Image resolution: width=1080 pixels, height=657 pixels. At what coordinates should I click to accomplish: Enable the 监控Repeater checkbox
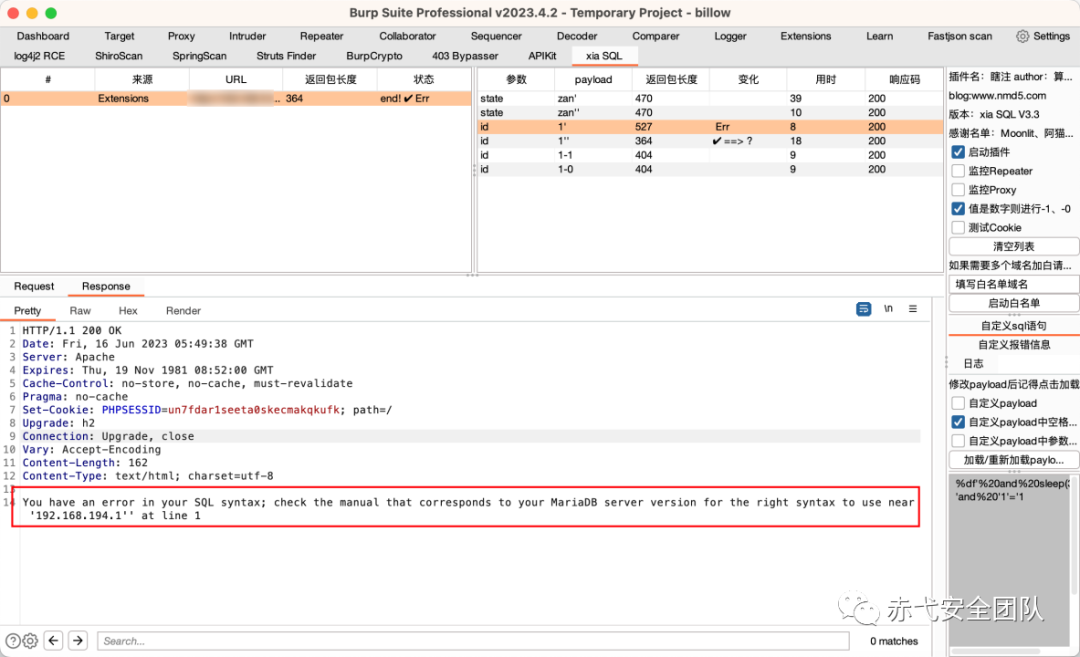(957, 171)
